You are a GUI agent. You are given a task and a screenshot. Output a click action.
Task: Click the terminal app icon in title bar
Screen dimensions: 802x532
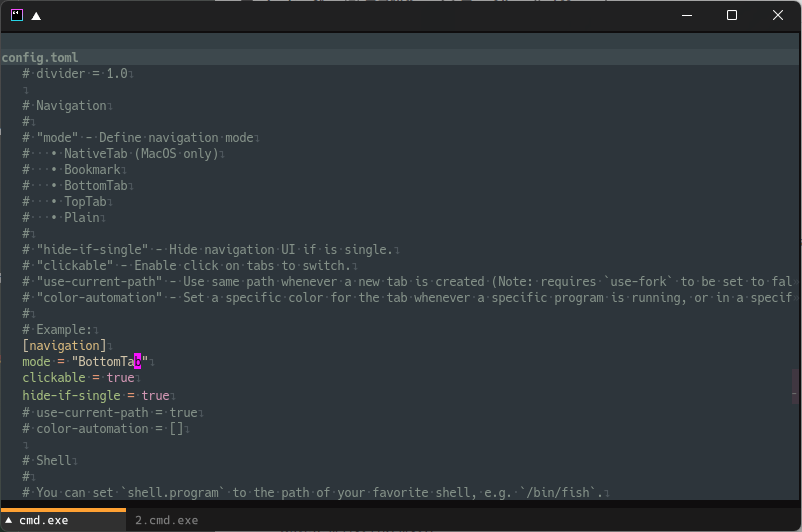click(x=17, y=15)
